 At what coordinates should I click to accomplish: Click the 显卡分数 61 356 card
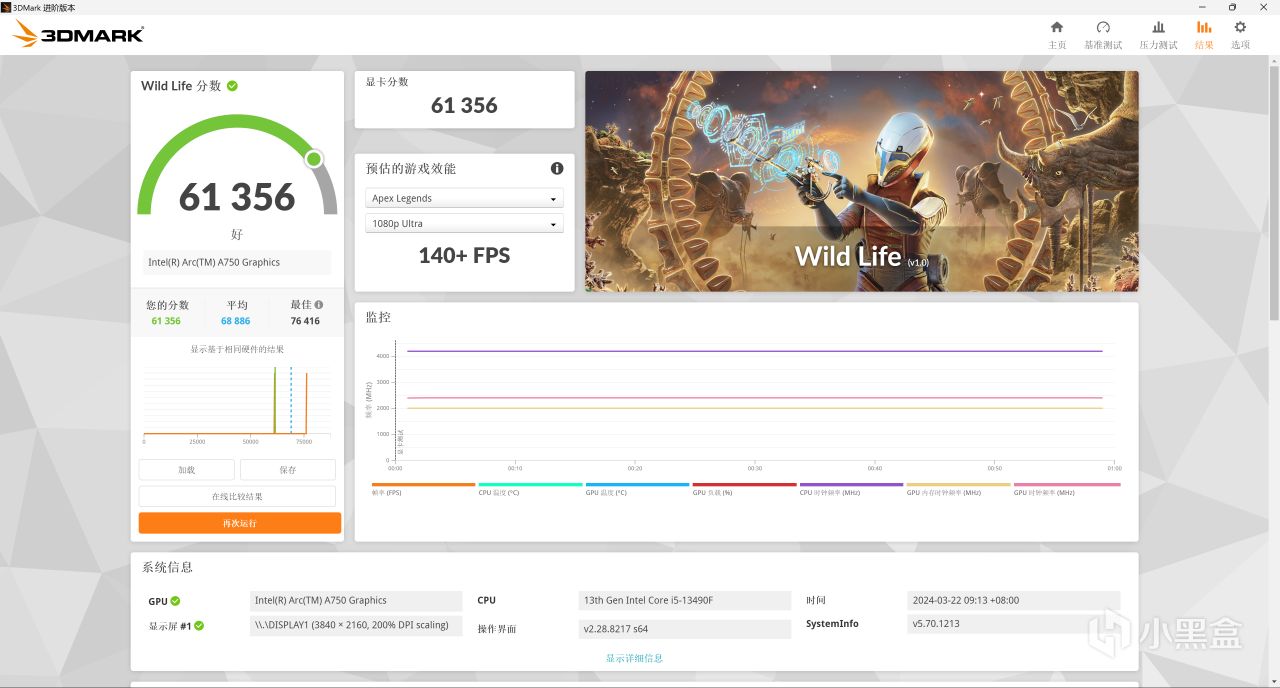click(464, 100)
